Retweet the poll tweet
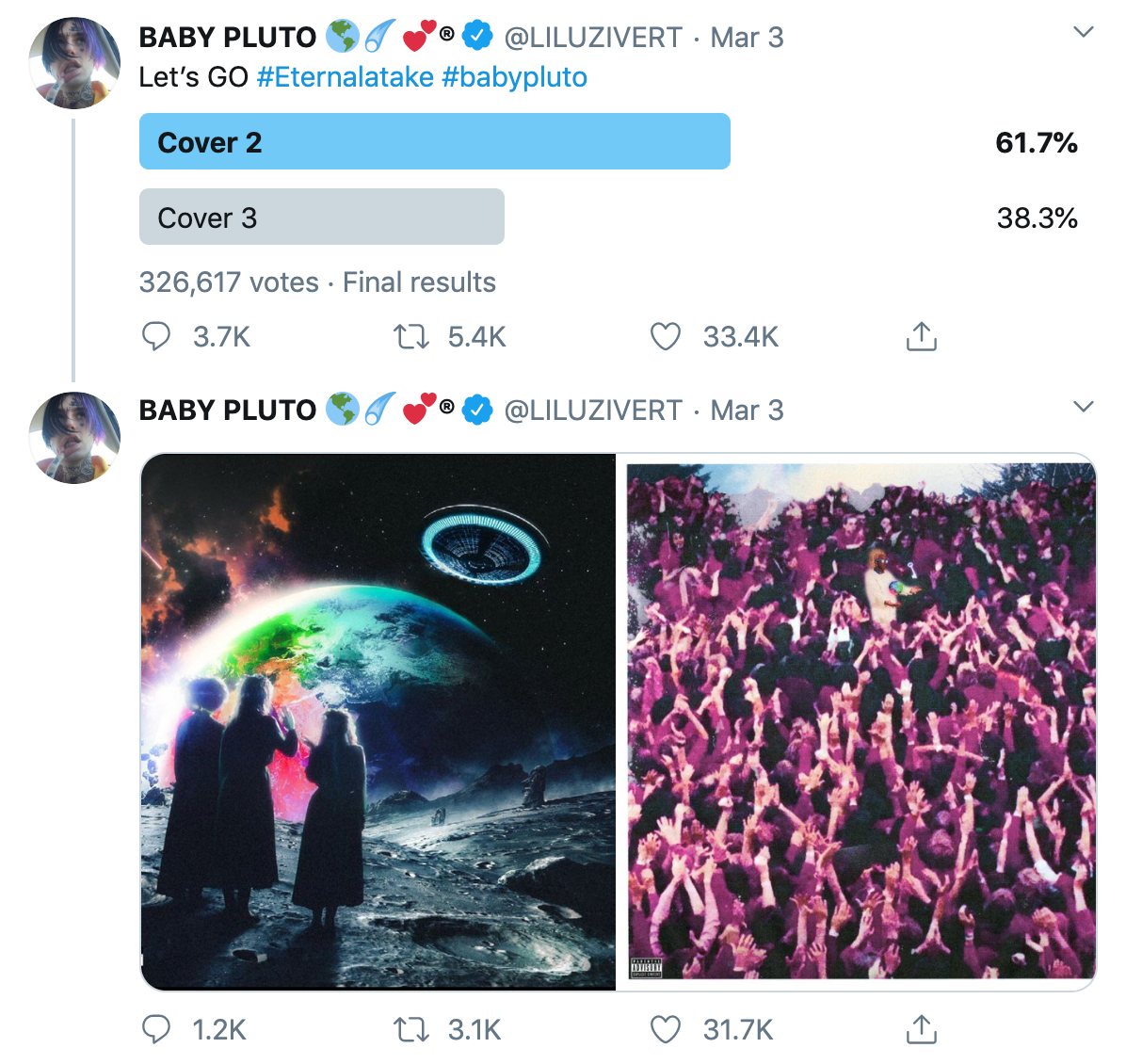Screen dimensions: 1126x1064 (x=410, y=337)
